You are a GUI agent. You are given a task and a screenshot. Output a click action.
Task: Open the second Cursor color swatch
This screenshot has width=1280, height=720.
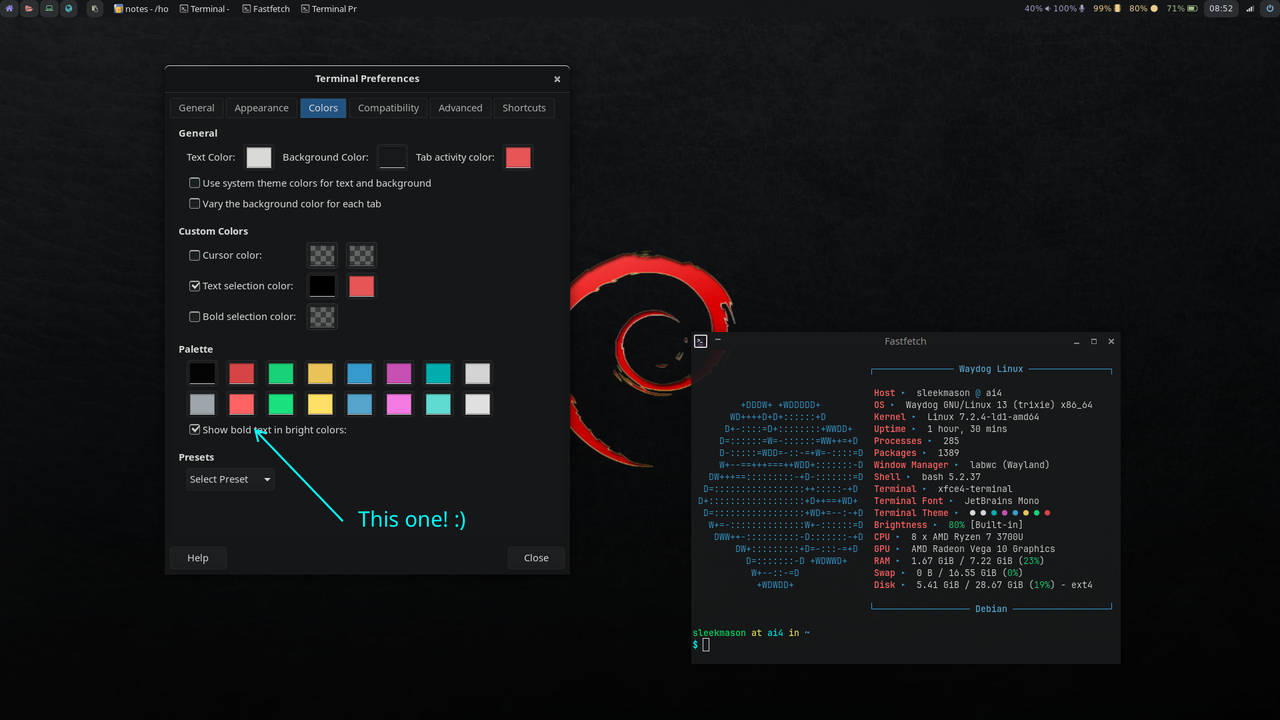[361, 255]
